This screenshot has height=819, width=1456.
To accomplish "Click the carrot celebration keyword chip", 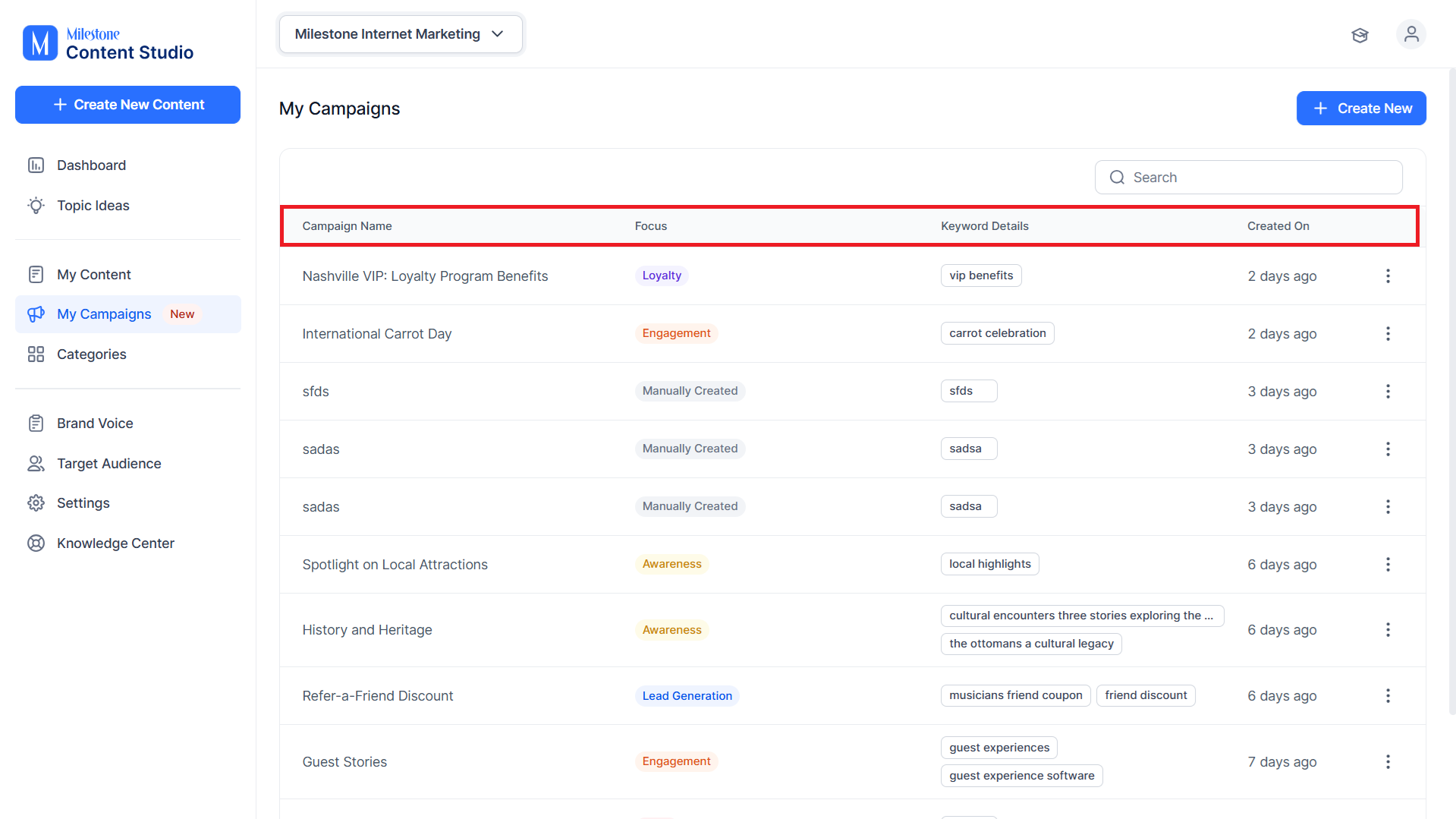I will pos(998,333).
